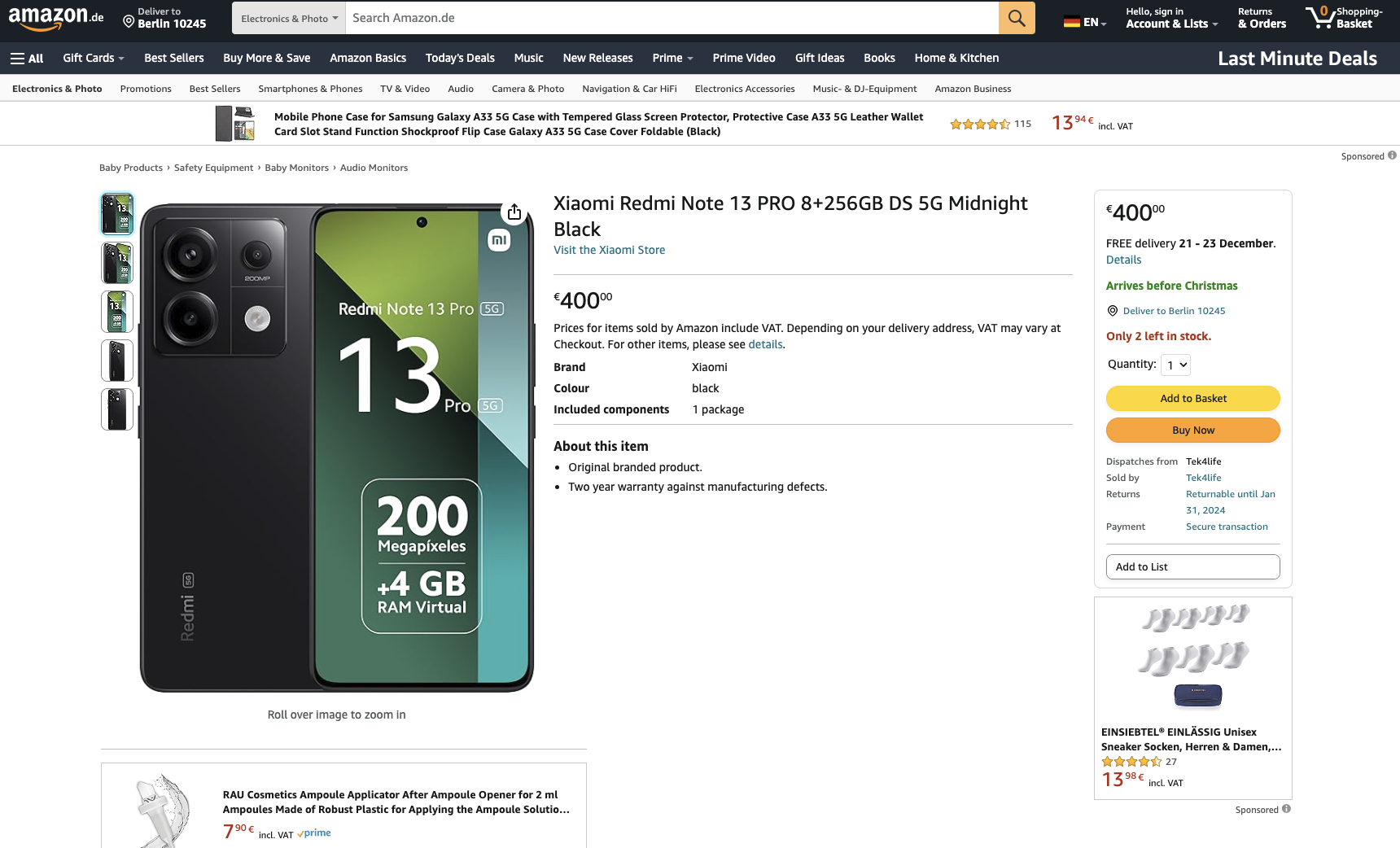Click the info icon beside top Sponsored label
This screenshot has width=1400, height=848.
coord(1392,155)
